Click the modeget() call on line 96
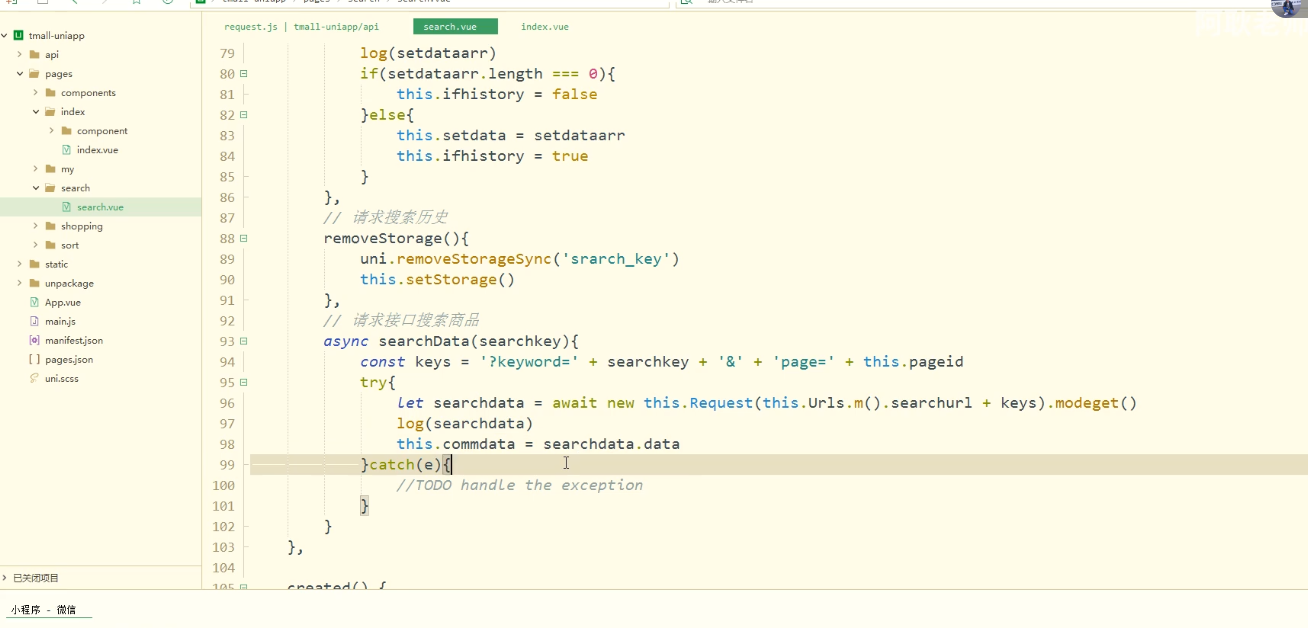 click(x=1097, y=403)
